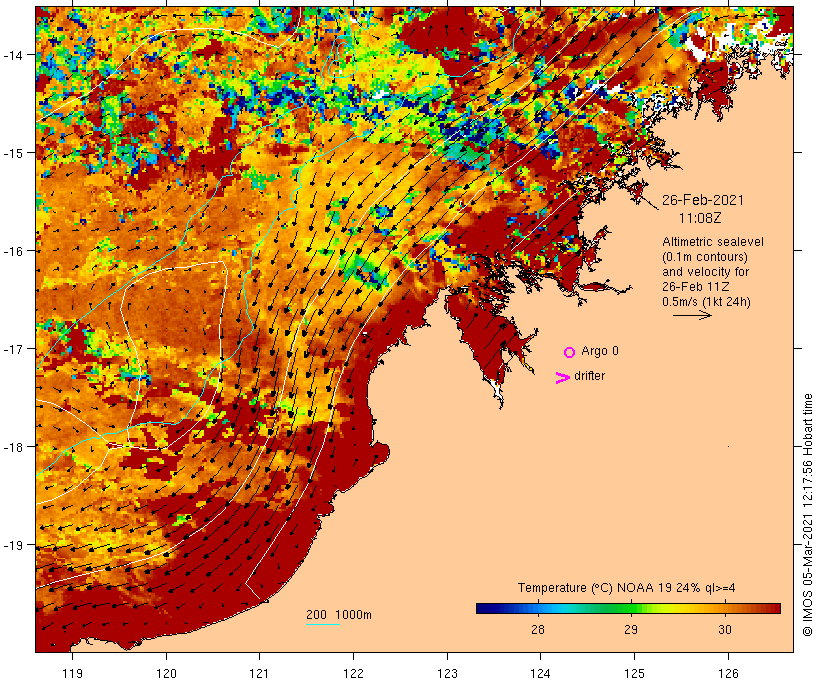The image size is (820, 680).
Task: Click the latitude label -16
Action: 12,251
